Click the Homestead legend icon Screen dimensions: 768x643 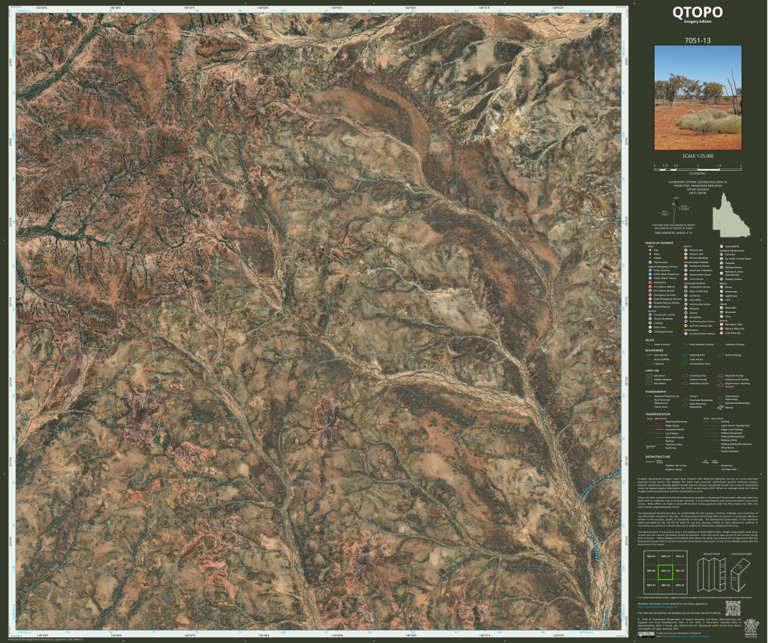click(650, 262)
